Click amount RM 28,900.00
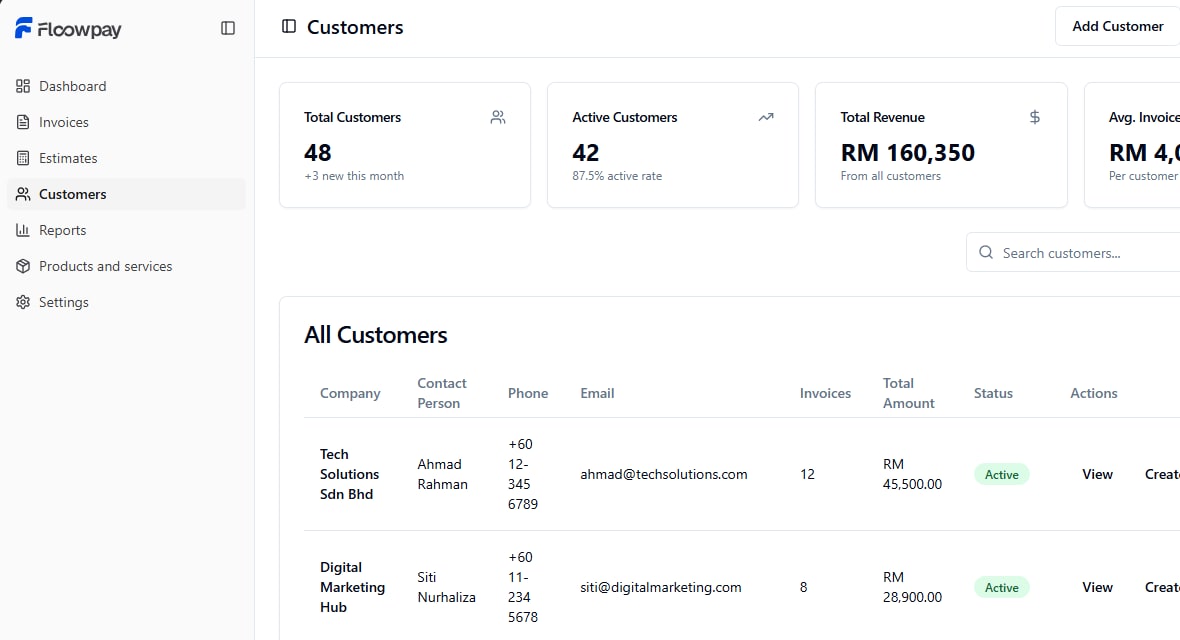This screenshot has width=1180, height=640. pos(912,587)
